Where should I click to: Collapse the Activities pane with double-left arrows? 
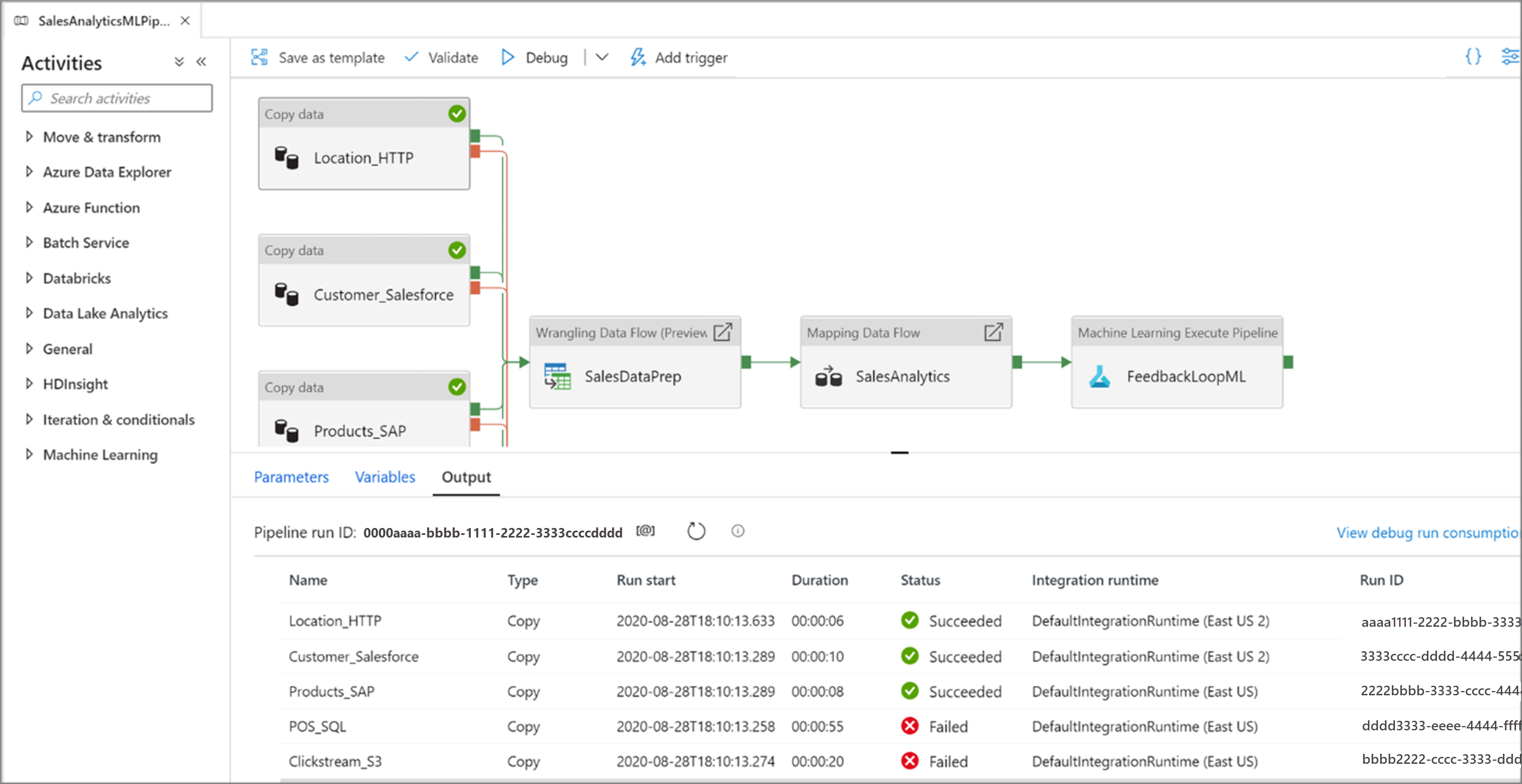(x=201, y=62)
